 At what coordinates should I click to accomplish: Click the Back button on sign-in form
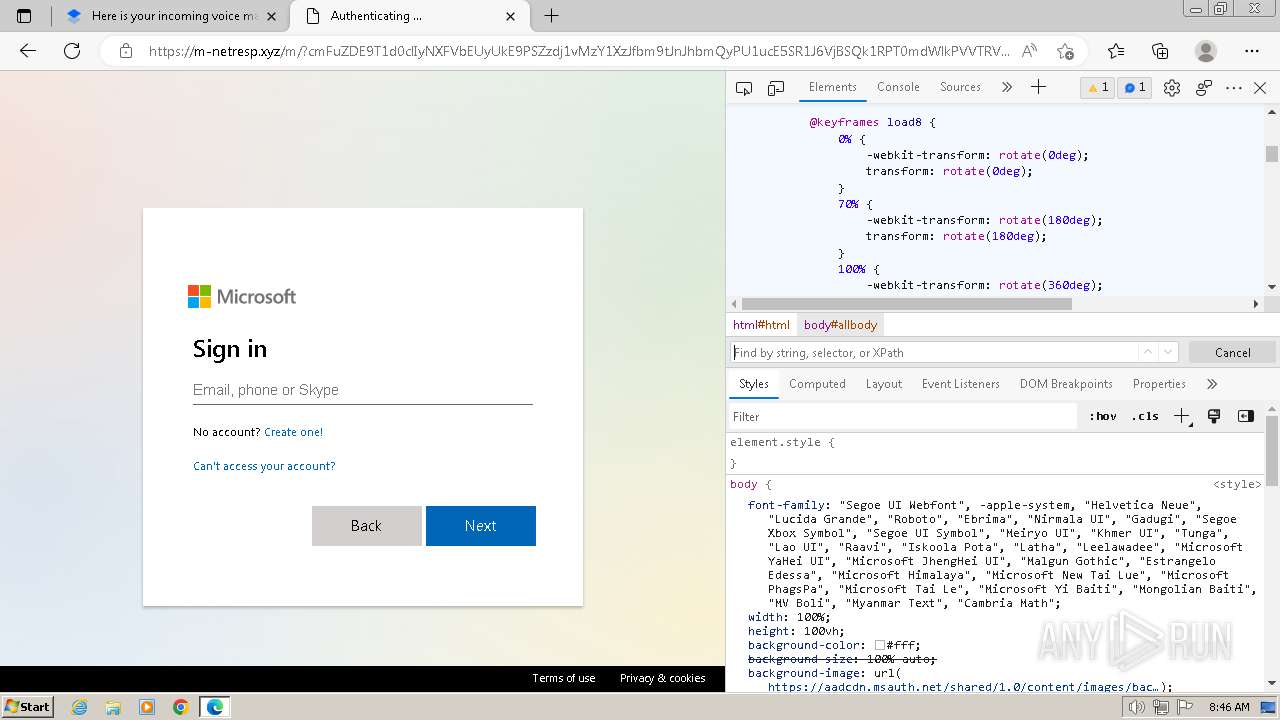pos(366,526)
